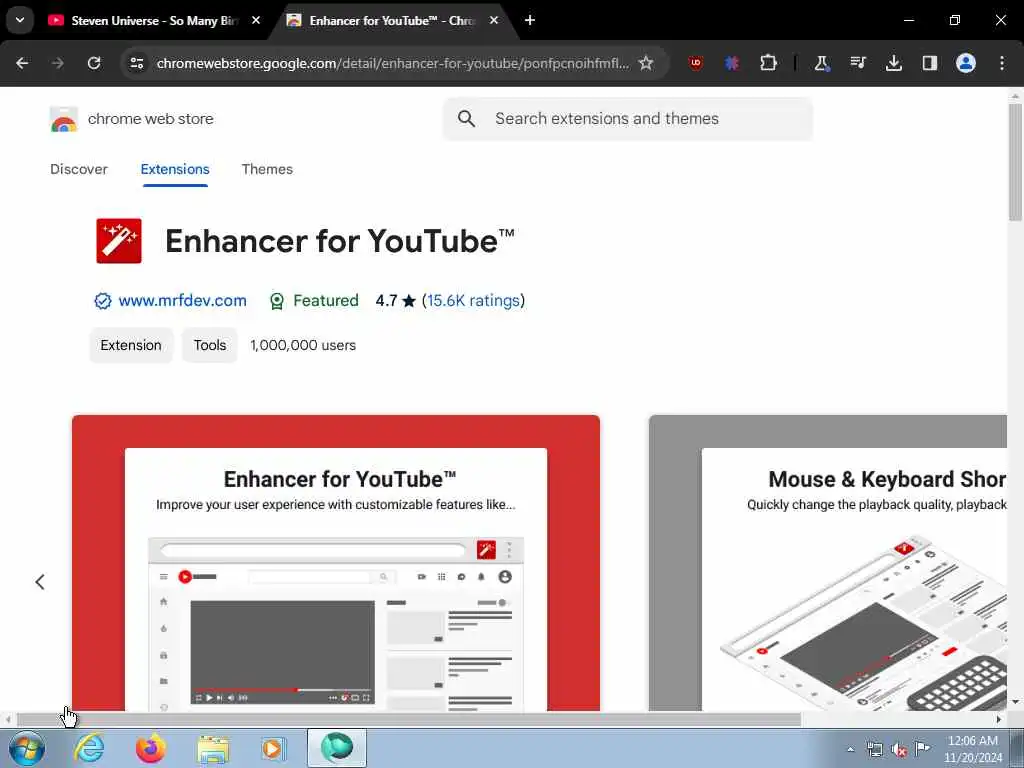Close the Steven Universe tab
The height and width of the screenshot is (768, 1024).
pyautogui.click(x=256, y=20)
